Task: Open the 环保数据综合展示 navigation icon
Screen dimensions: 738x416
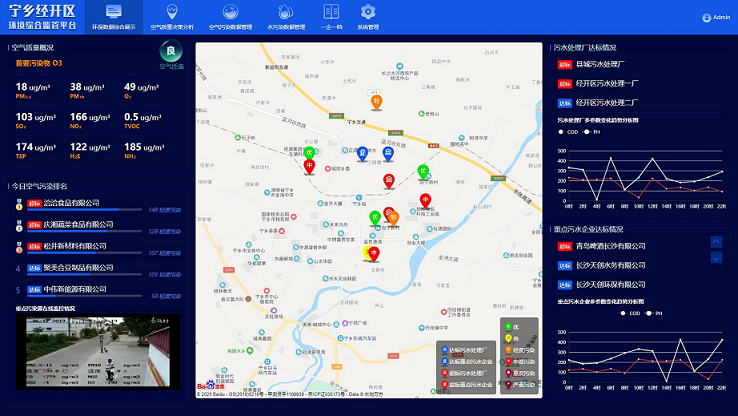Action: [113, 13]
